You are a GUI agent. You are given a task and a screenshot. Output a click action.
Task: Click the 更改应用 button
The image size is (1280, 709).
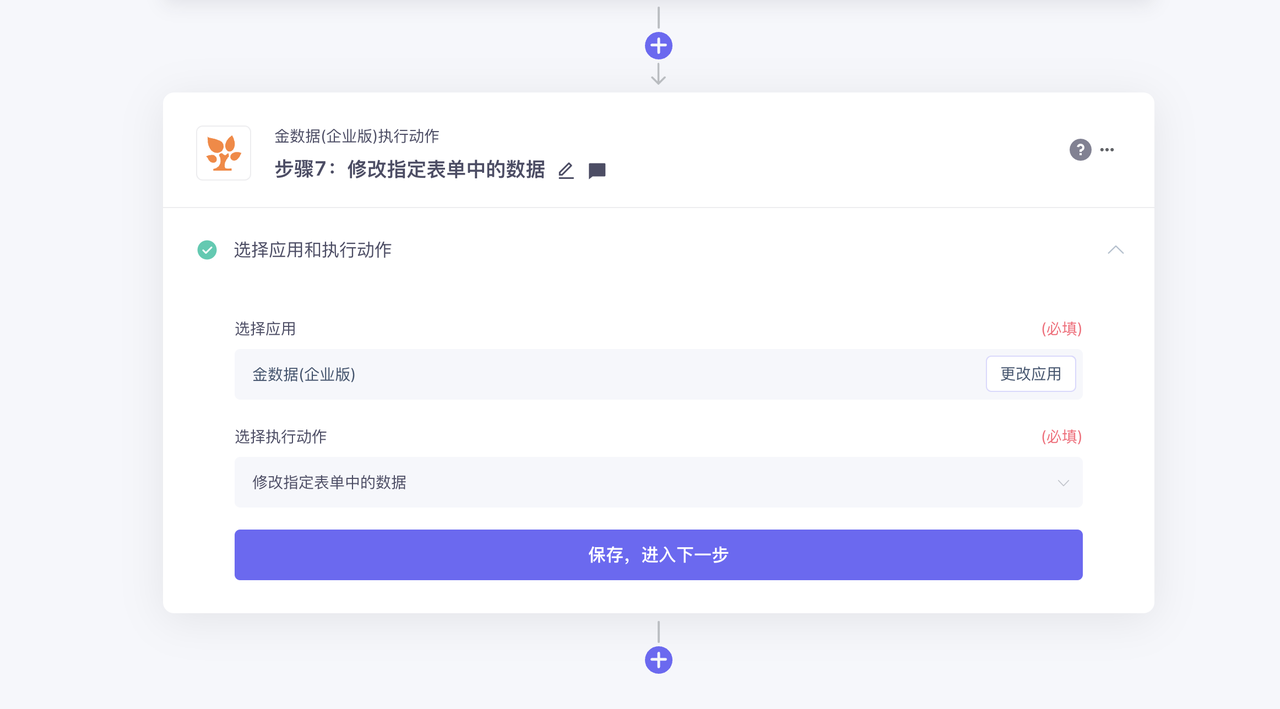(1031, 374)
